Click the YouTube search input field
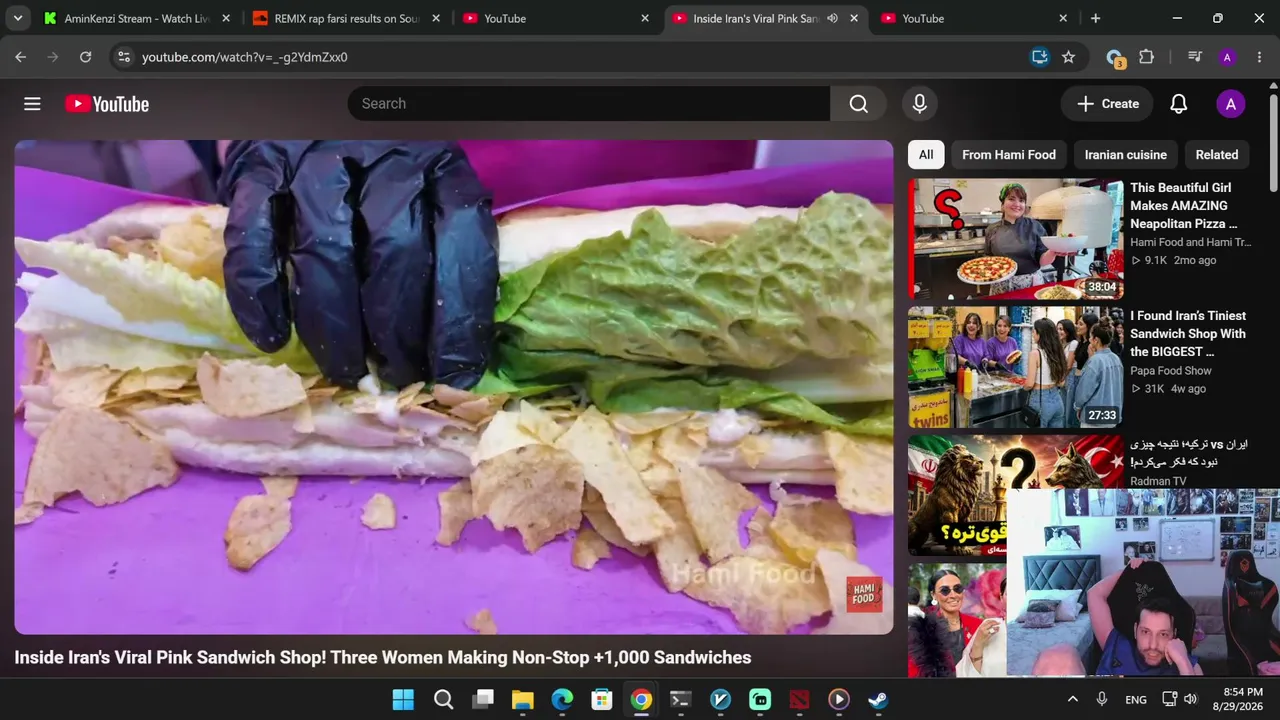 (589, 104)
